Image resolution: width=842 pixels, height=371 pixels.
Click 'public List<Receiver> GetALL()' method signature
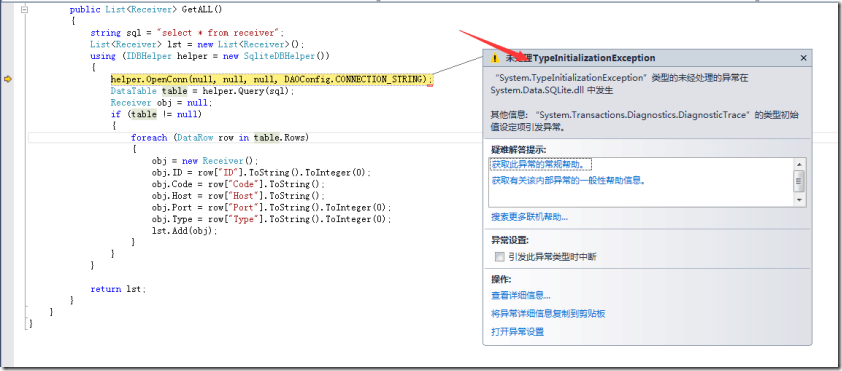pos(146,10)
